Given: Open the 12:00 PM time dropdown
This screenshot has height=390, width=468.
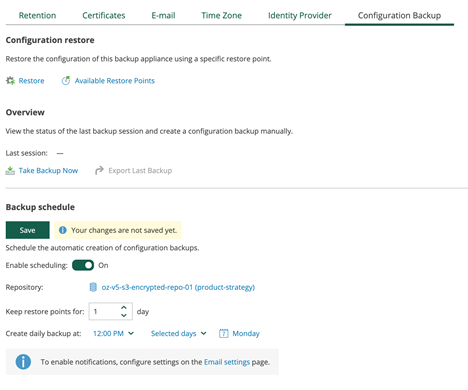Looking at the screenshot, I should pyautogui.click(x=113, y=333).
